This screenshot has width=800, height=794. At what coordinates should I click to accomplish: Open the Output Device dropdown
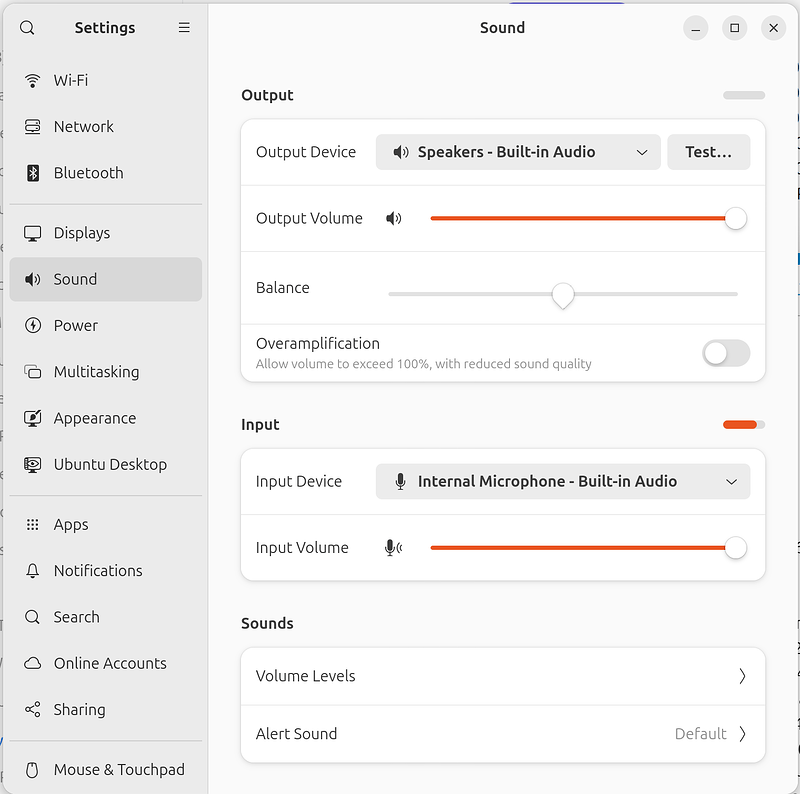tap(518, 152)
